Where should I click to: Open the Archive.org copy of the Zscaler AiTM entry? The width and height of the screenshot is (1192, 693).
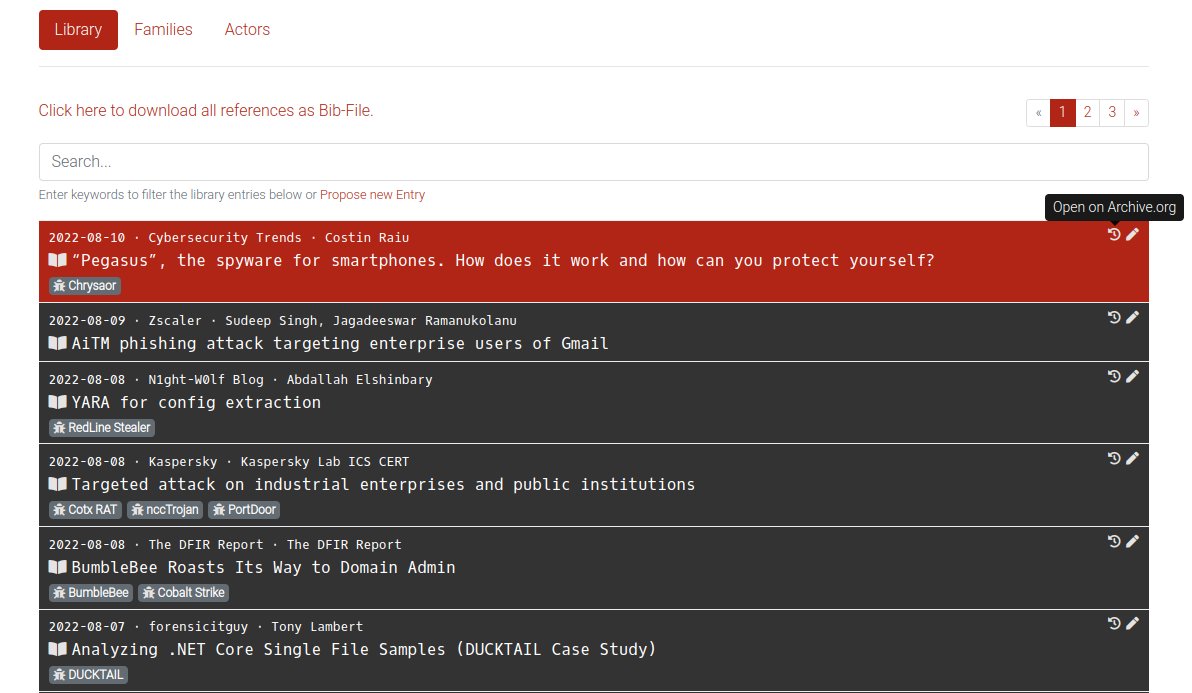click(1113, 317)
